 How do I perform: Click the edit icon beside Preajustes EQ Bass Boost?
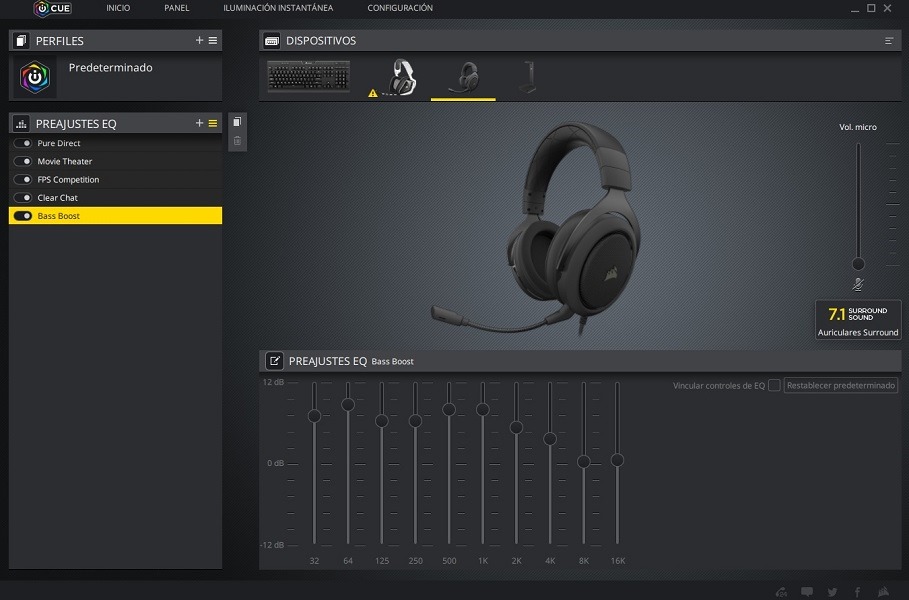273,361
